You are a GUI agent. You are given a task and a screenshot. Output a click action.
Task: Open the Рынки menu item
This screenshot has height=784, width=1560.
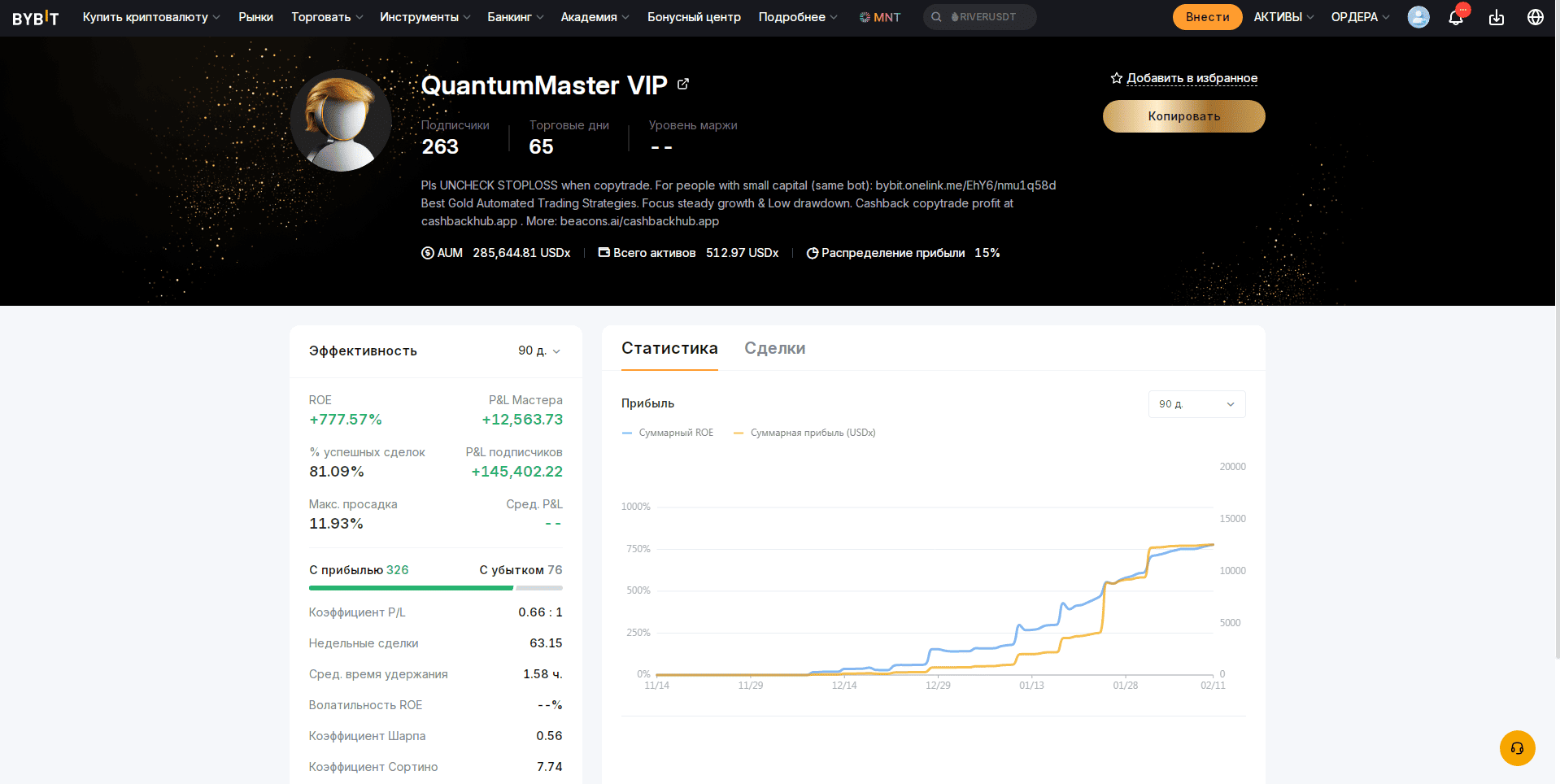pyautogui.click(x=255, y=17)
